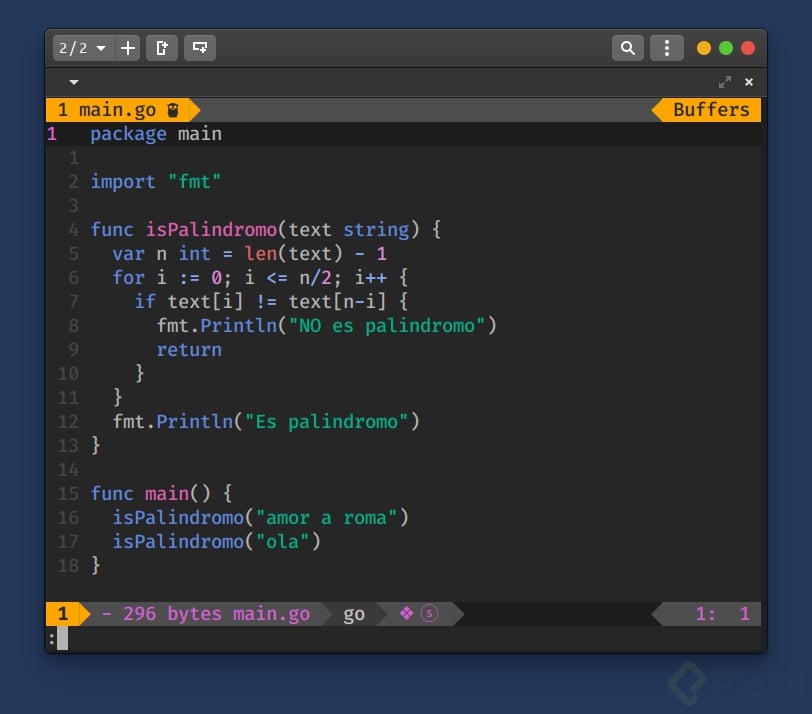Click the diamond-shaped icon in statusline

point(406,614)
